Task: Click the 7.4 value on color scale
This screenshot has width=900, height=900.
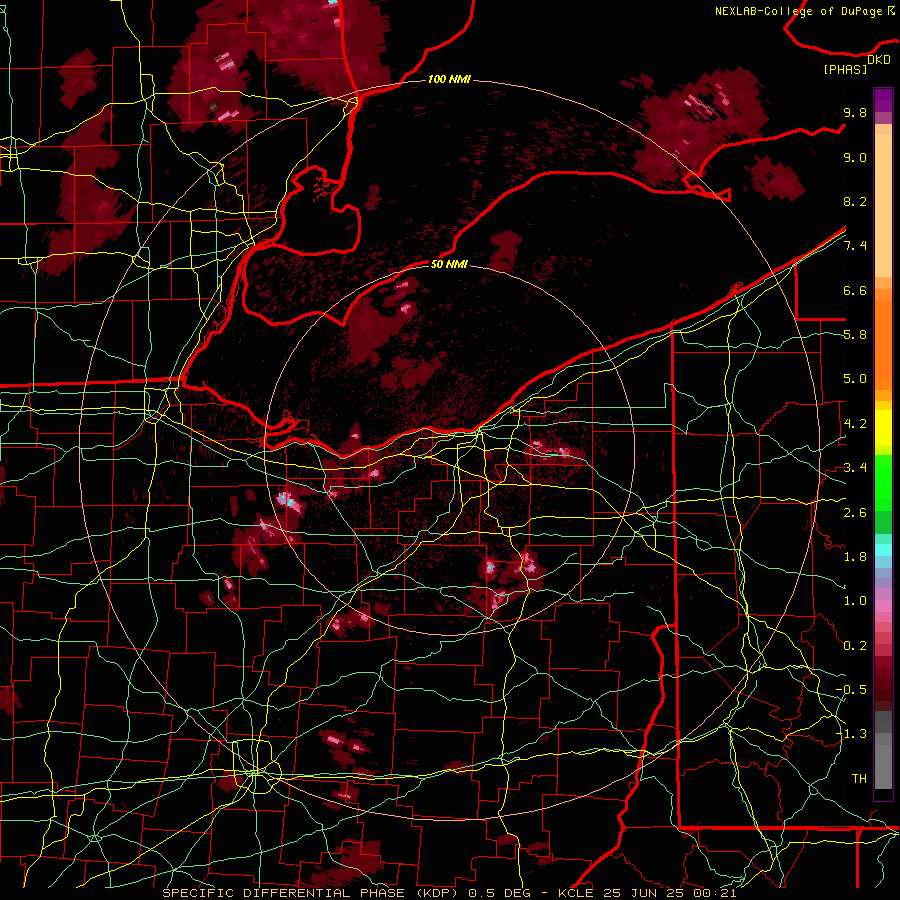Action: [x=855, y=246]
